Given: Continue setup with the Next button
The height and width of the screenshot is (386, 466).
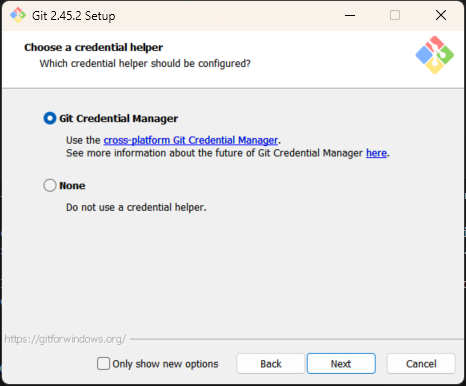Looking at the screenshot, I should (x=341, y=363).
